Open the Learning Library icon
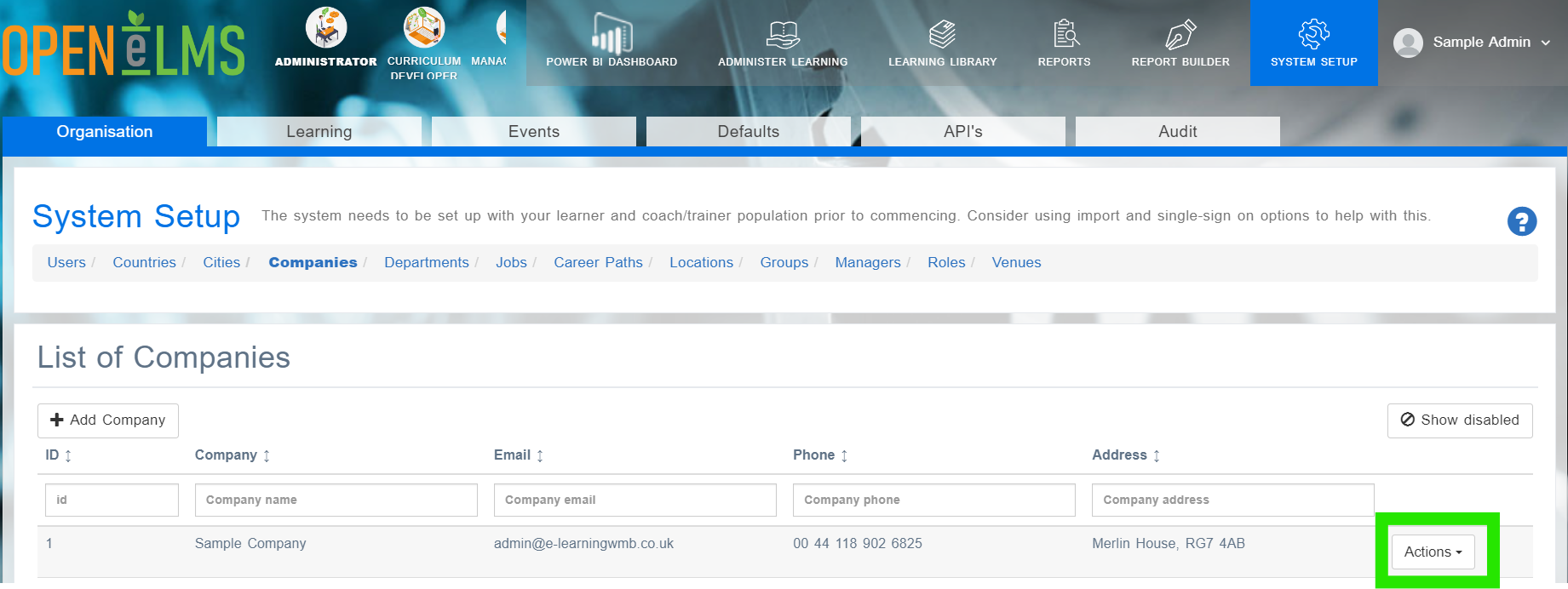The height and width of the screenshot is (589, 1568). click(x=942, y=34)
